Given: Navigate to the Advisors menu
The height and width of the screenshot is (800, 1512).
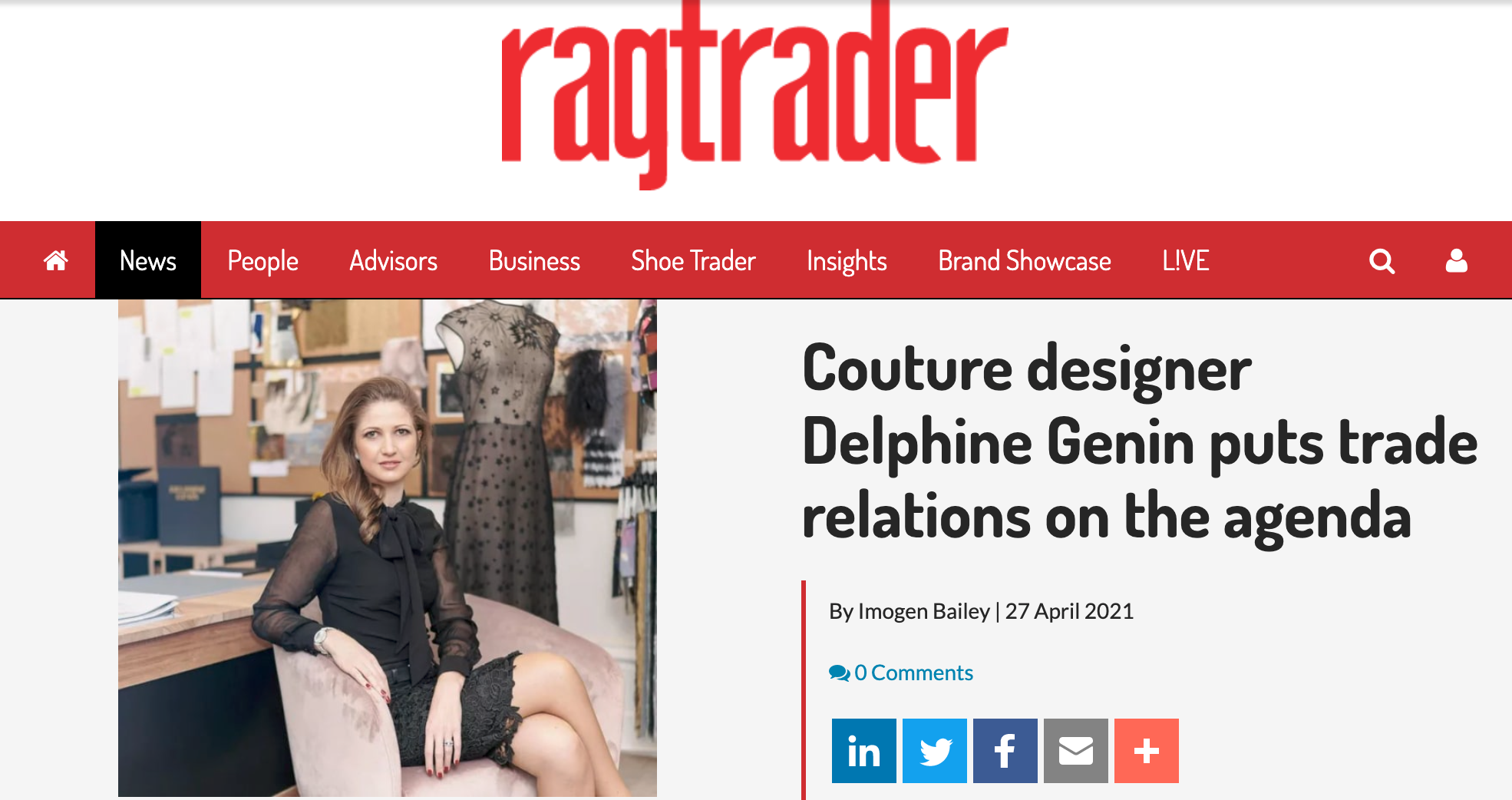Looking at the screenshot, I should pyautogui.click(x=393, y=261).
